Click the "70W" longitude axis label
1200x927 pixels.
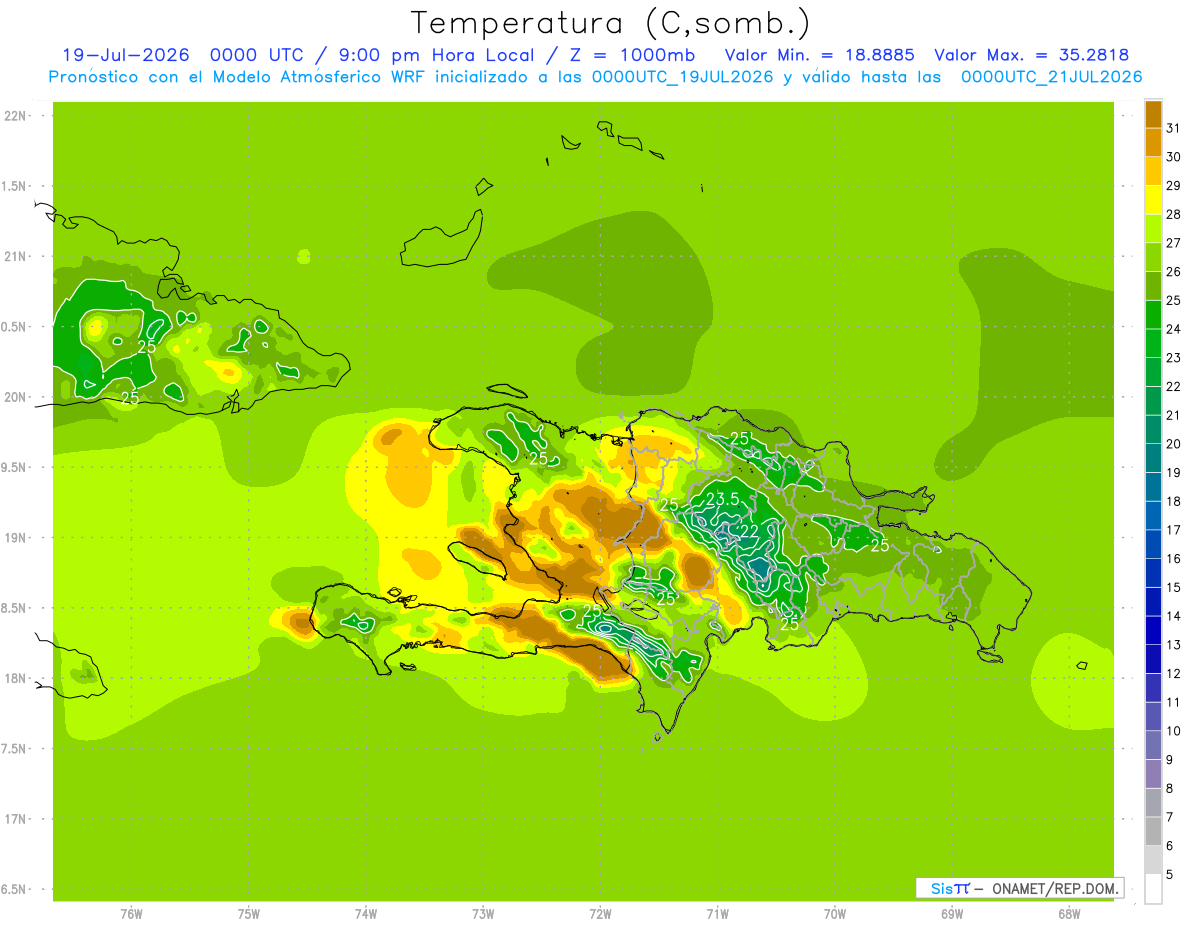(x=835, y=914)
